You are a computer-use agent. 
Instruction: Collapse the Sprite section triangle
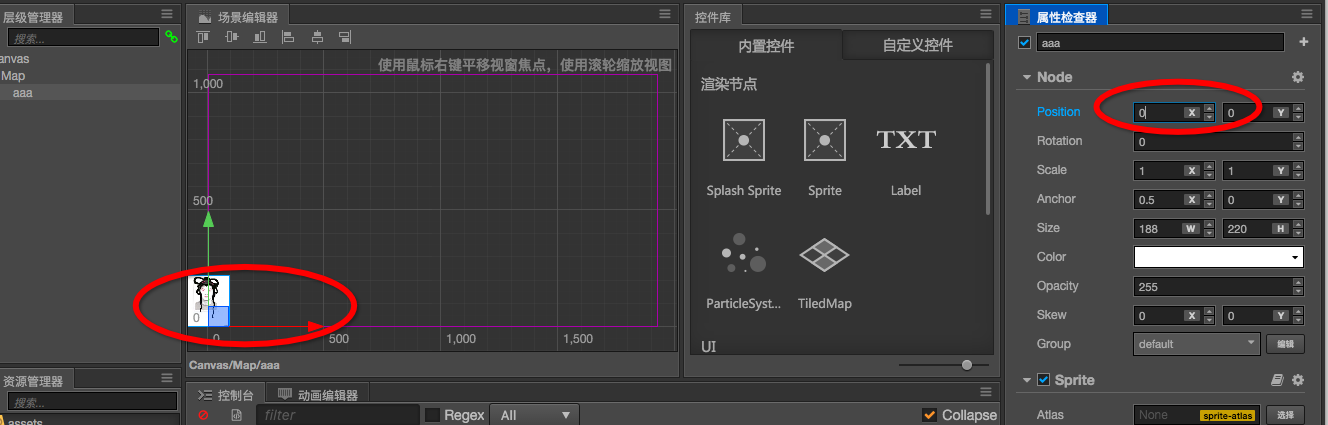[1026, 381]
